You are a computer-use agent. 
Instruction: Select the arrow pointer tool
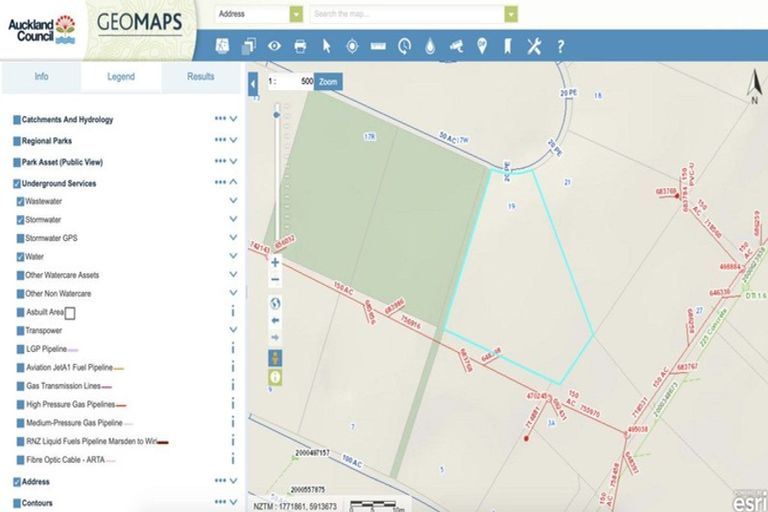tap(326, 46)
